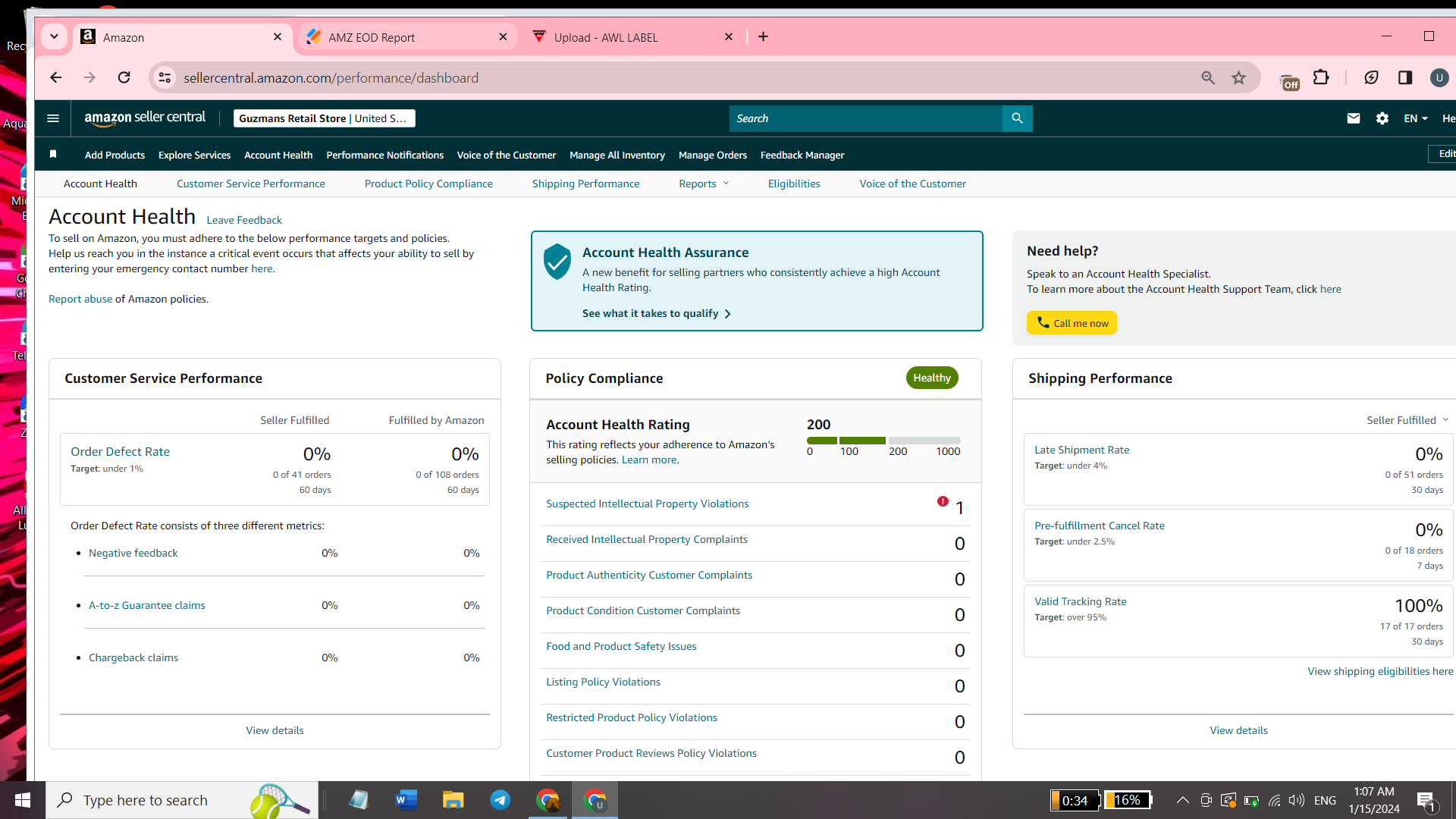
Task: Show hidden system tray icons
Action: [1182, 800]
